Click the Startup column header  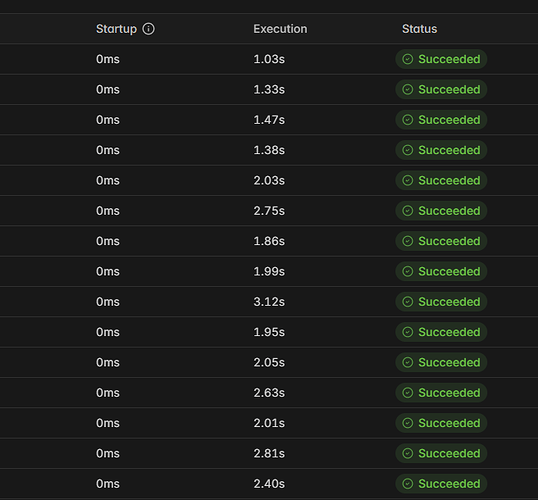(x=116, y=29)
